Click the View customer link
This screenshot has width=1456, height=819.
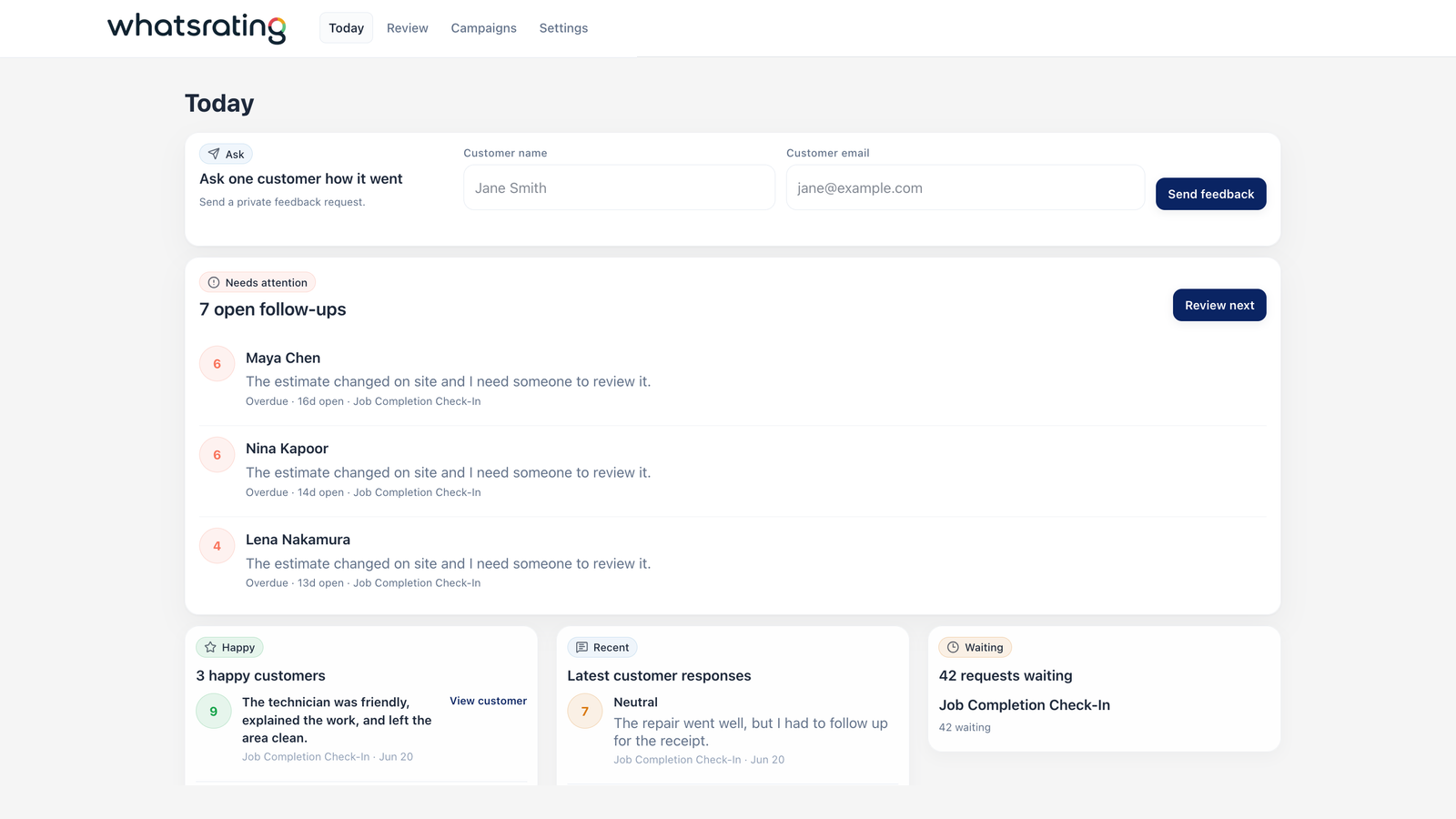[488, 701]
